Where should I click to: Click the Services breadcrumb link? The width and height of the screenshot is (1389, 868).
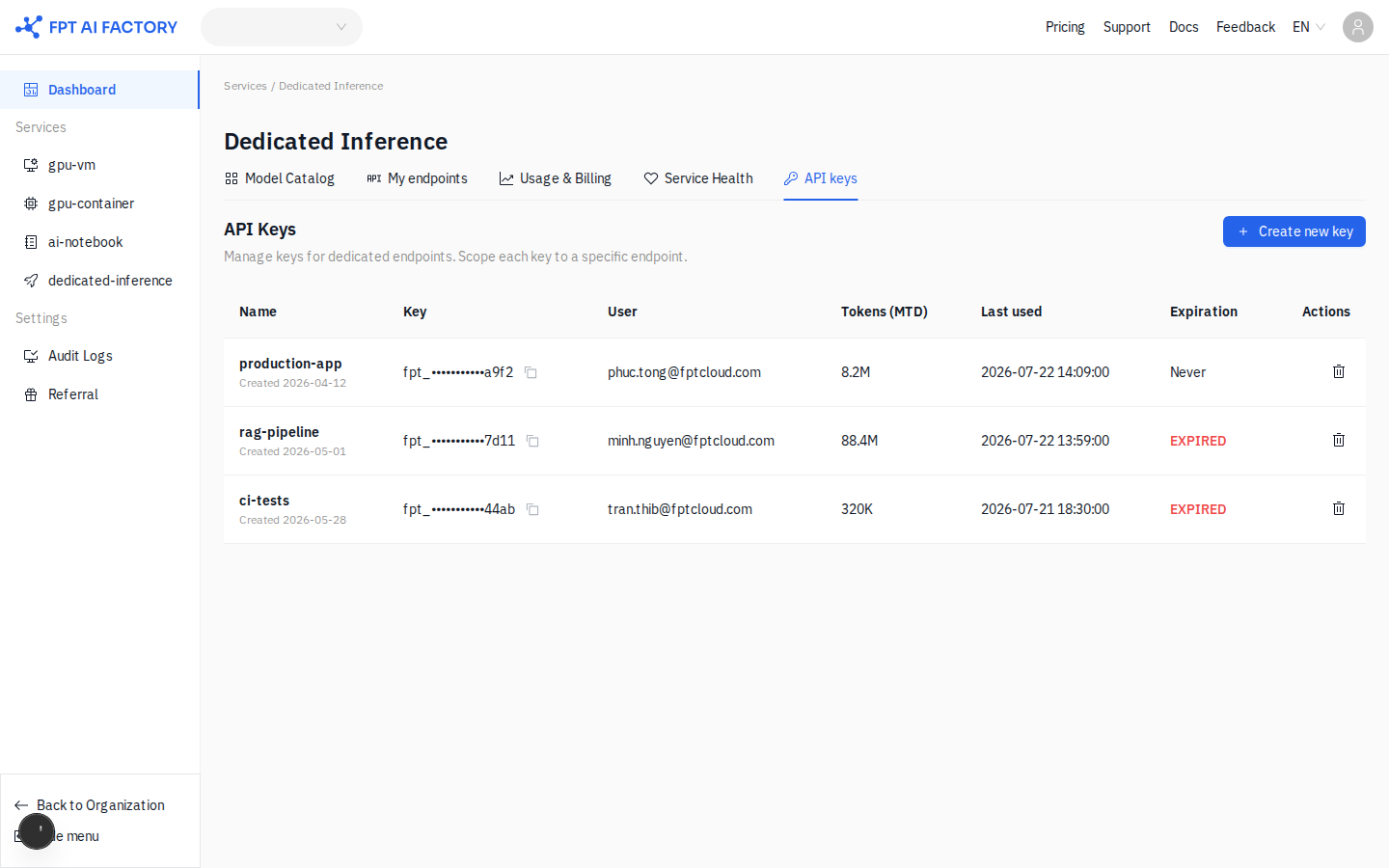(245, 86)
